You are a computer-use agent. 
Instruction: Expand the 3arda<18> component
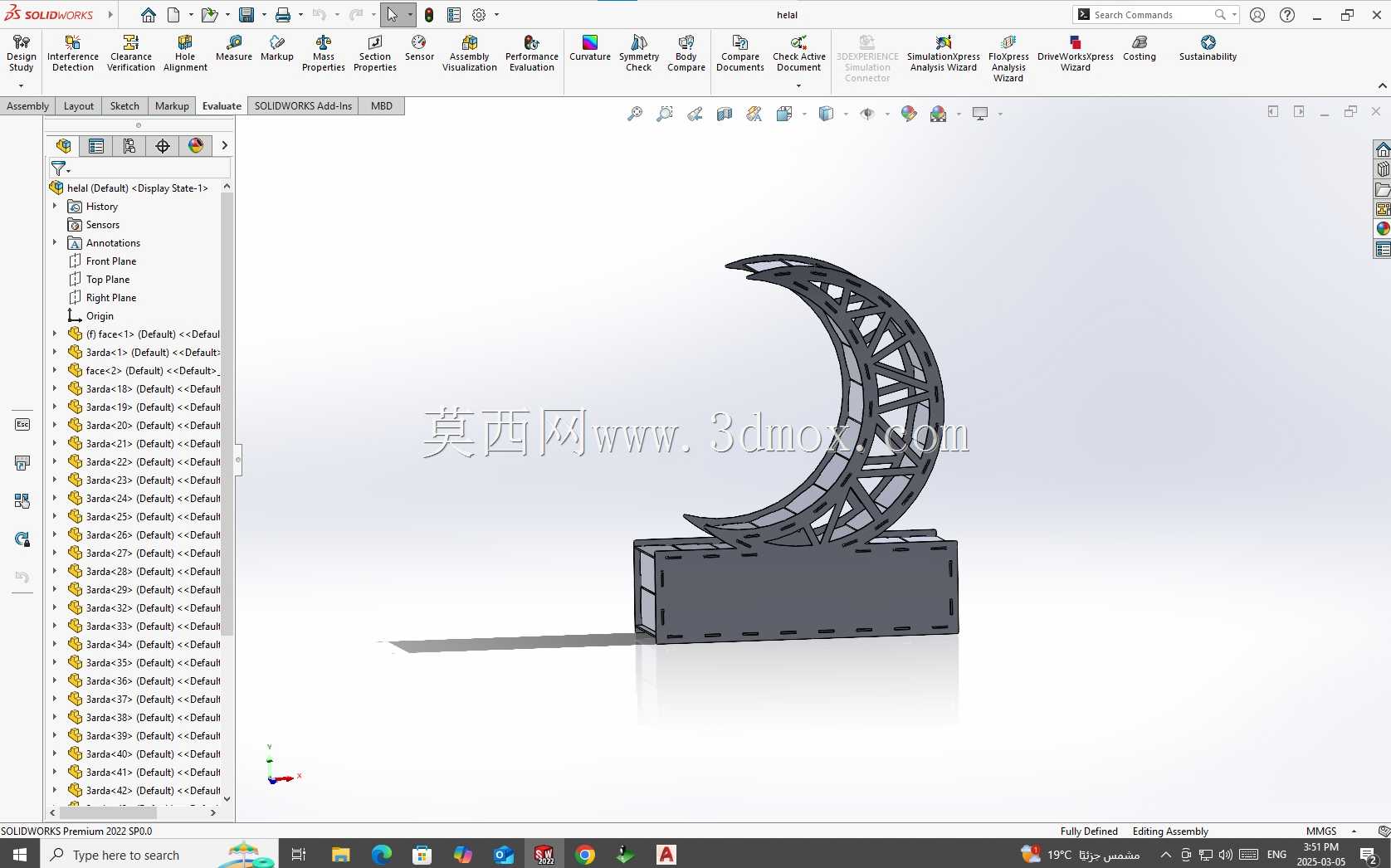[x=55, y=388]
